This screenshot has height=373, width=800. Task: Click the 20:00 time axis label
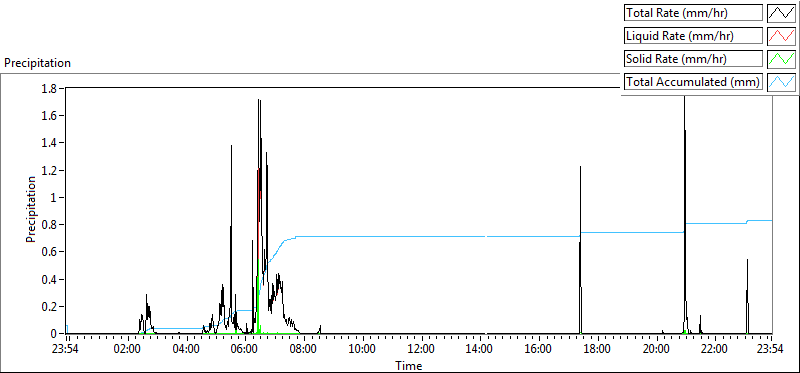point(656,350)
